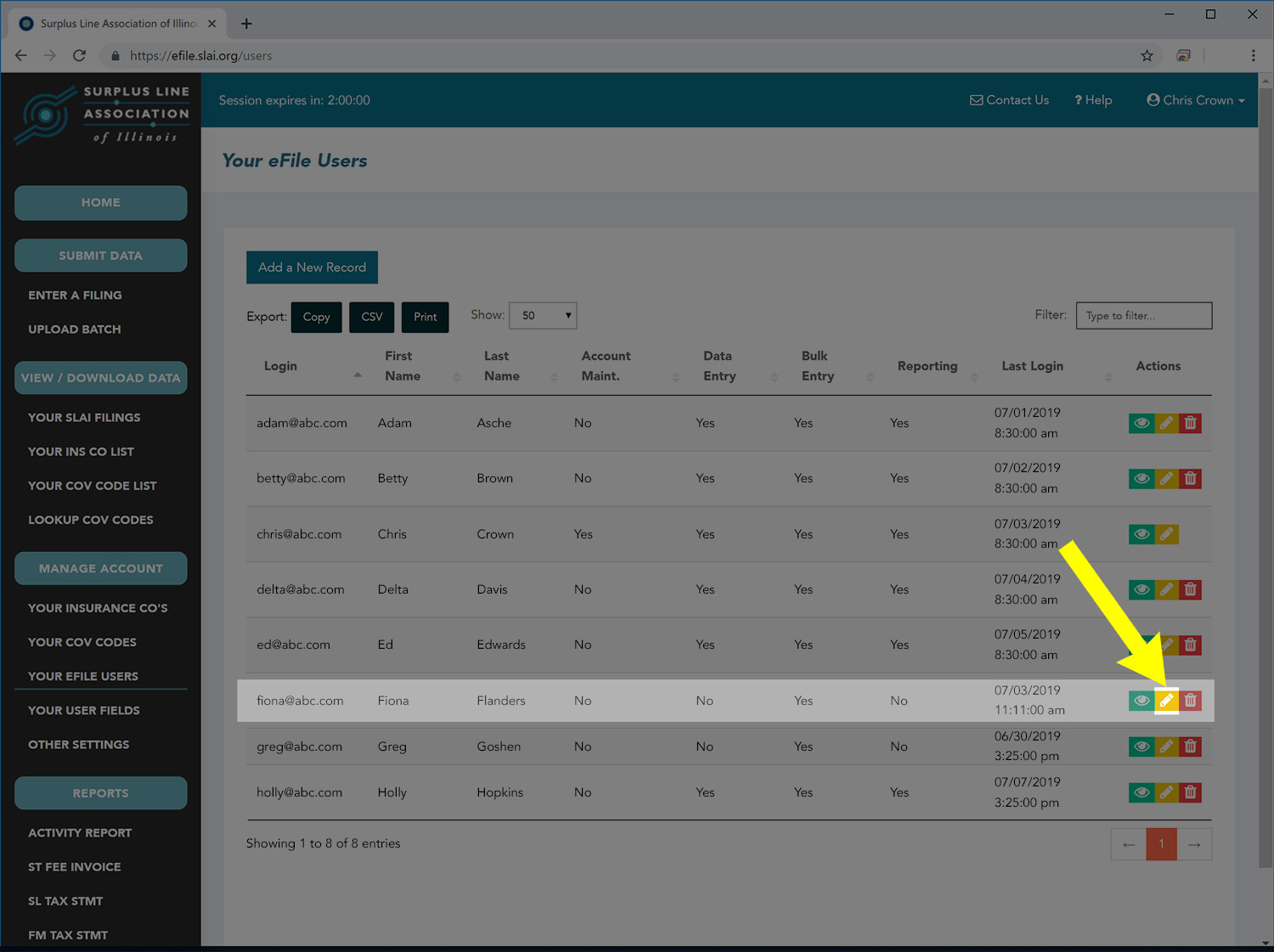Viewport: 1274px width, 952px height.
Task: Click inside the Type to filter field
Action: click(1143, 315)
